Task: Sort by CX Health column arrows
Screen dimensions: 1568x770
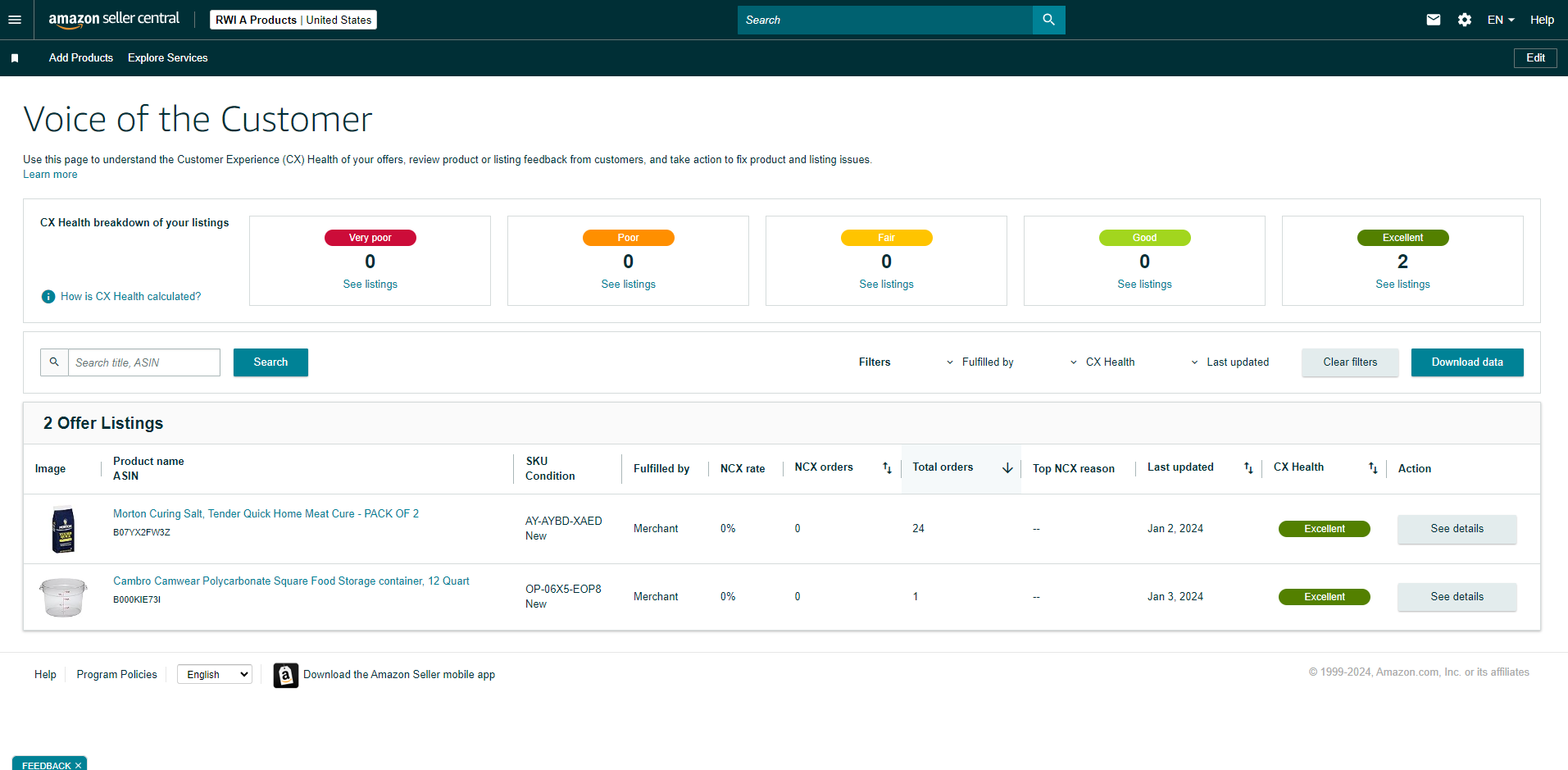Action: (1373, 468)
